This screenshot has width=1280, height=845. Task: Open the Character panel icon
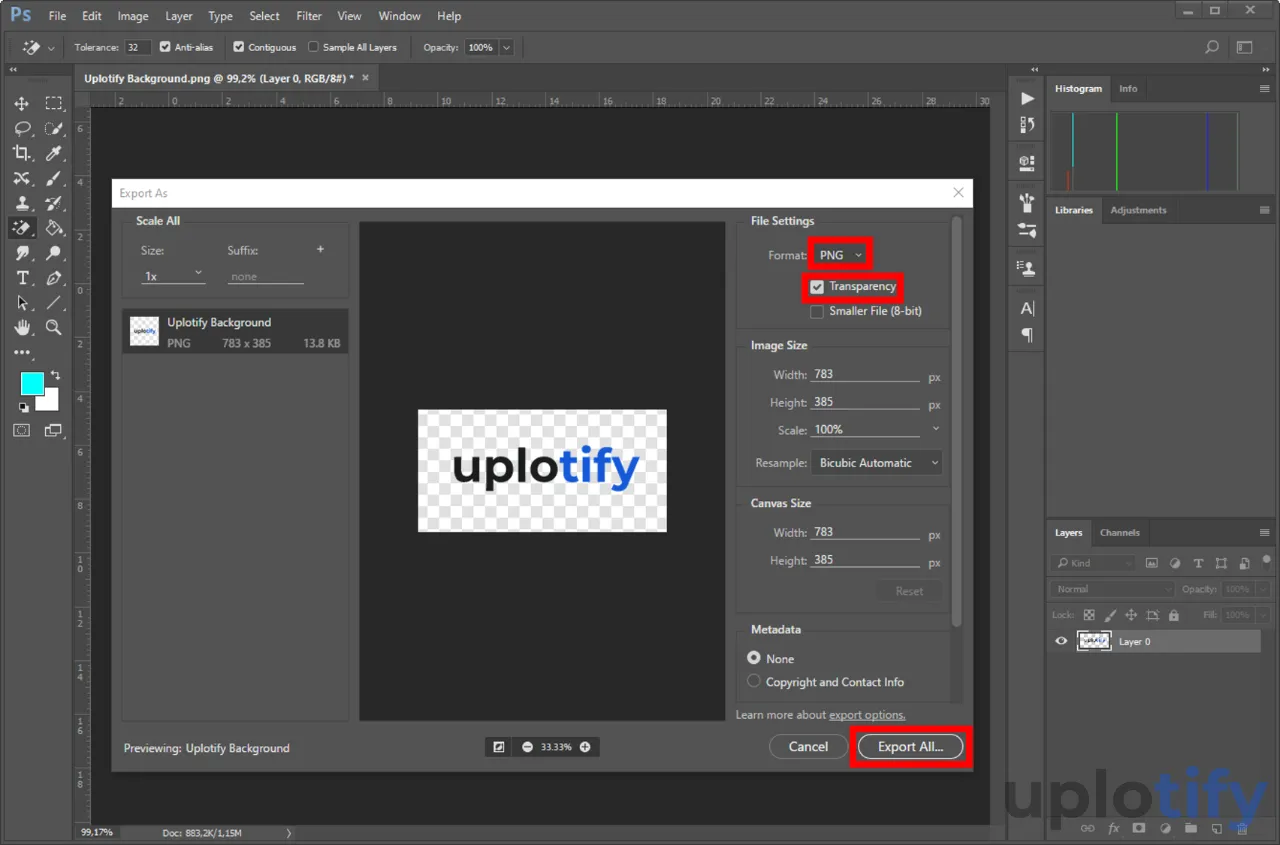1027,308
